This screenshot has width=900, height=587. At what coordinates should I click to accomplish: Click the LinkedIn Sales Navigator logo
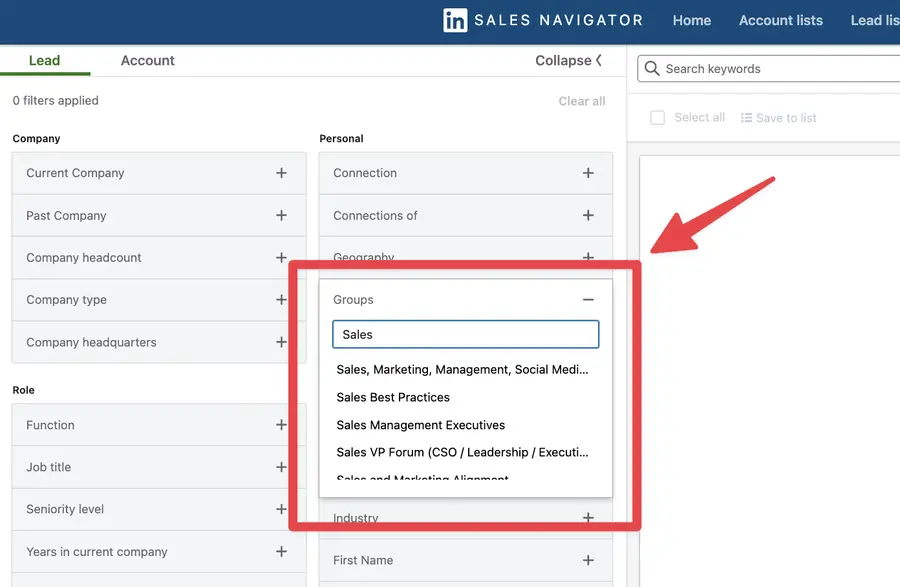[x=543, y=19]
